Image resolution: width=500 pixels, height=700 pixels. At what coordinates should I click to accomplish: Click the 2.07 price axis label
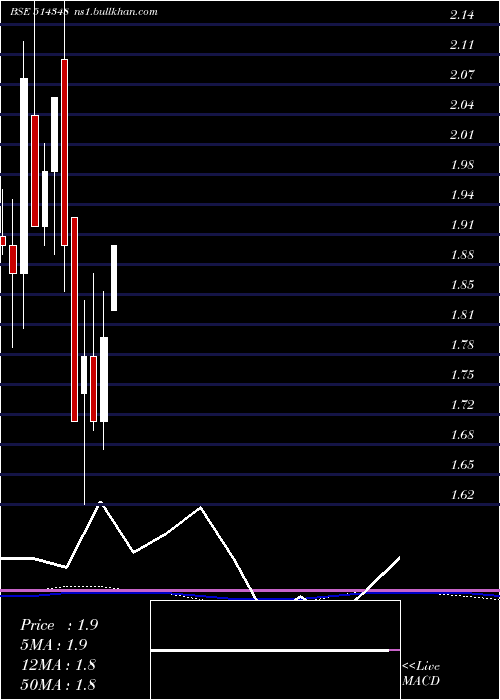tap(462, 75)
